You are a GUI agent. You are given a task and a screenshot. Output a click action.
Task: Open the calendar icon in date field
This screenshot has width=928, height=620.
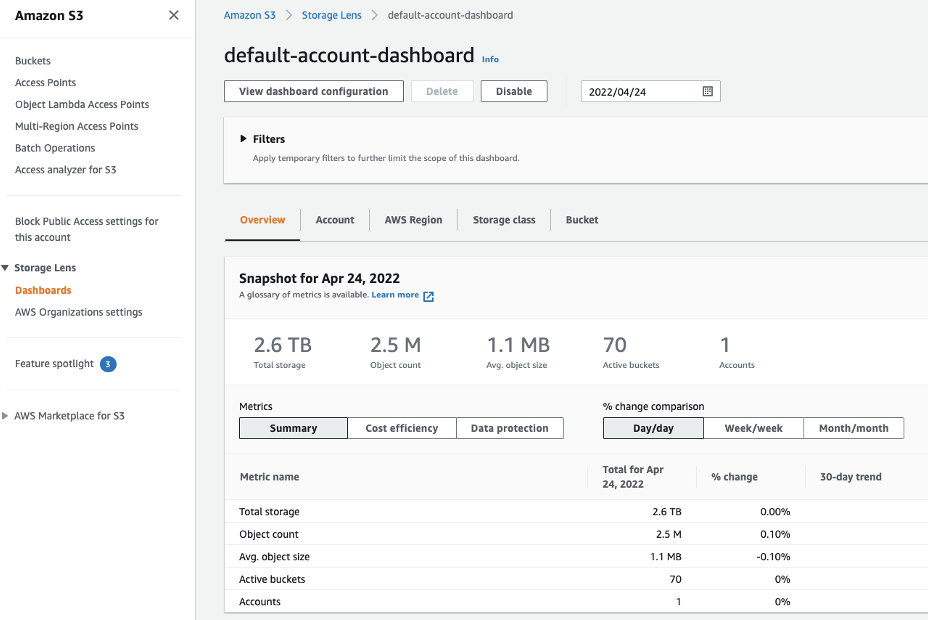tap(707, 91)
